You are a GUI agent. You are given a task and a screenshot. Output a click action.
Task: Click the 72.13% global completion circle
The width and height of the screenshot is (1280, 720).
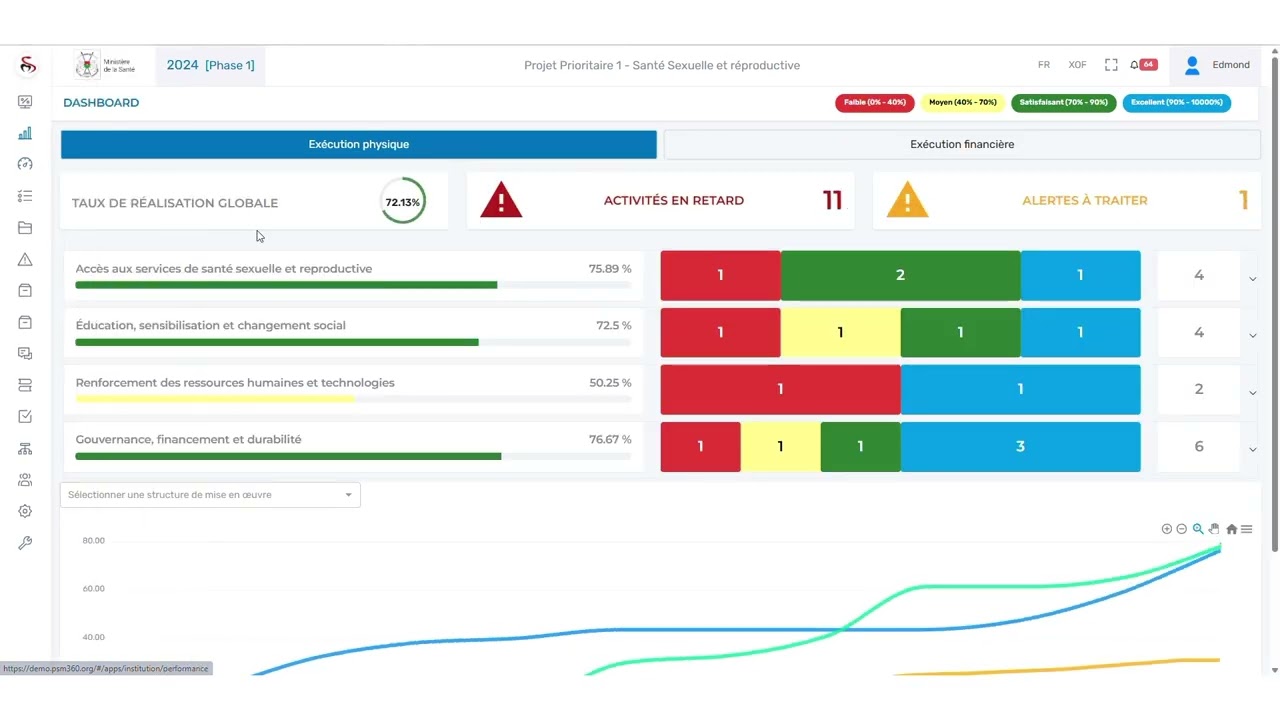(403, 201)
